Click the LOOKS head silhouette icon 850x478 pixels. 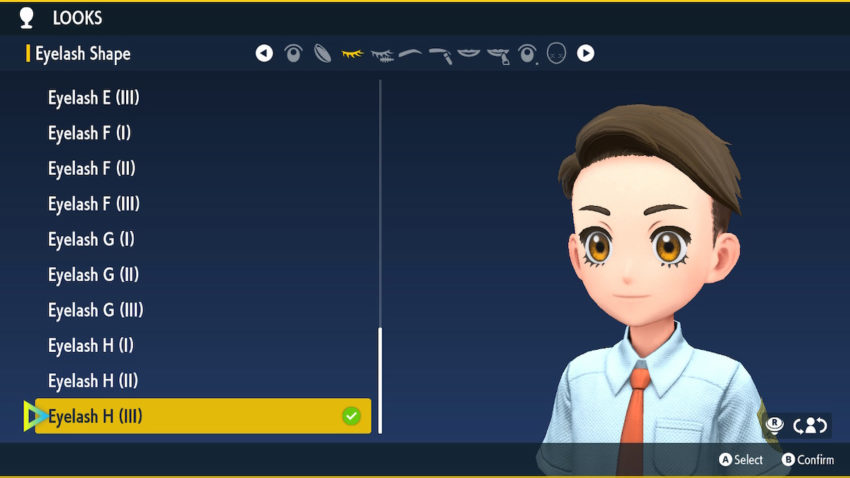[x=27, y=18]
